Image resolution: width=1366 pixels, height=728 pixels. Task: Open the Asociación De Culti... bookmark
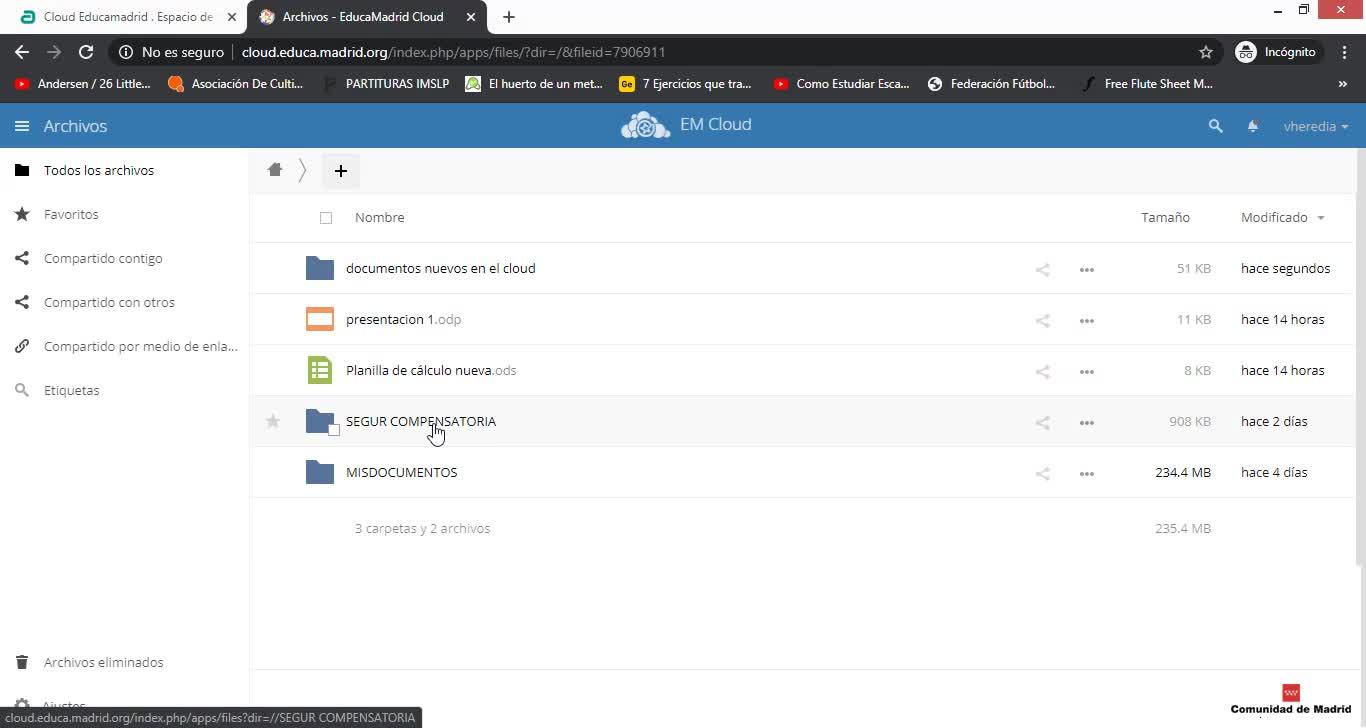236,84
